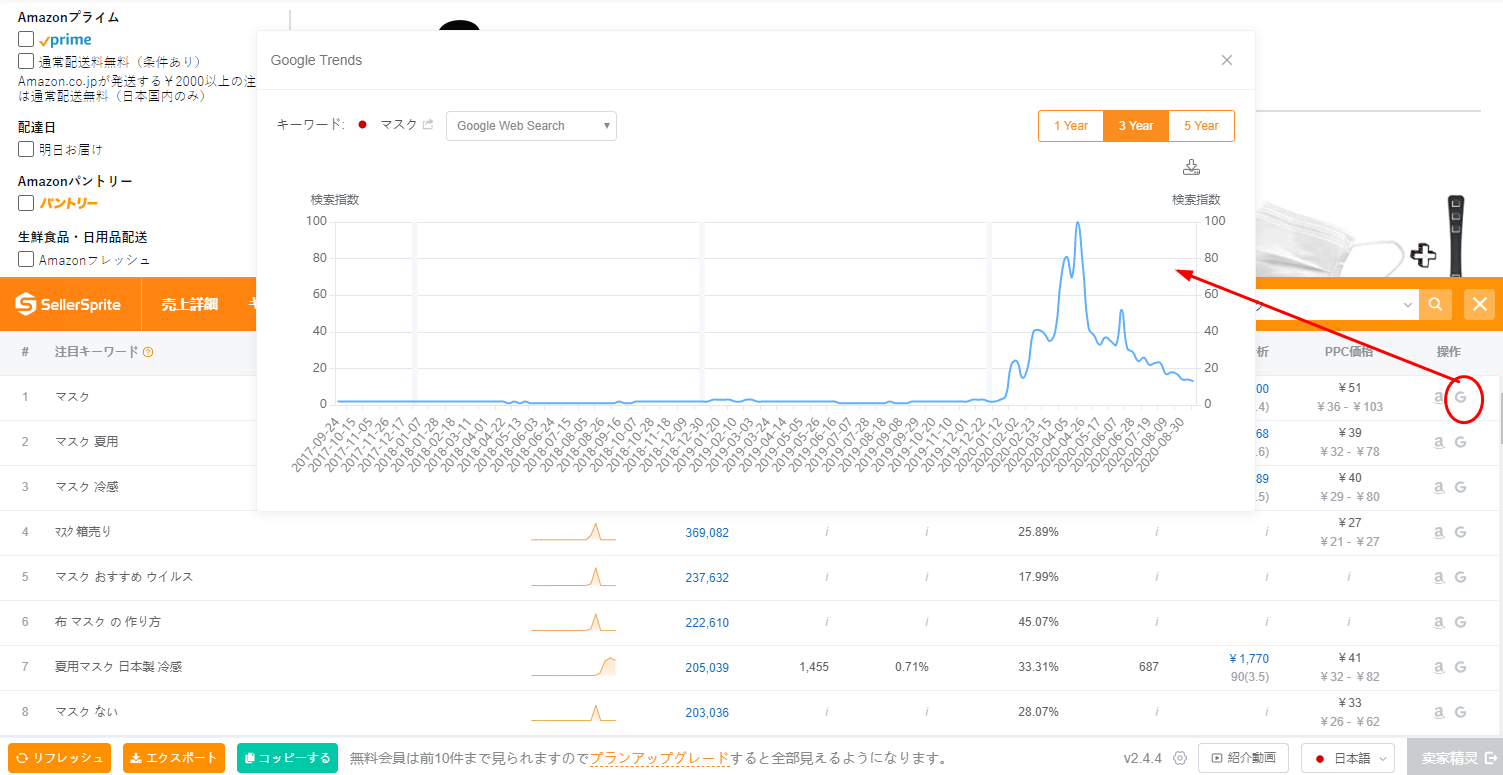The image size is (1503, 775).
Task: Open Amazon search for マスク おすすめ ウイルス row
Action: pyautogui.click(x=1438, y=577)
